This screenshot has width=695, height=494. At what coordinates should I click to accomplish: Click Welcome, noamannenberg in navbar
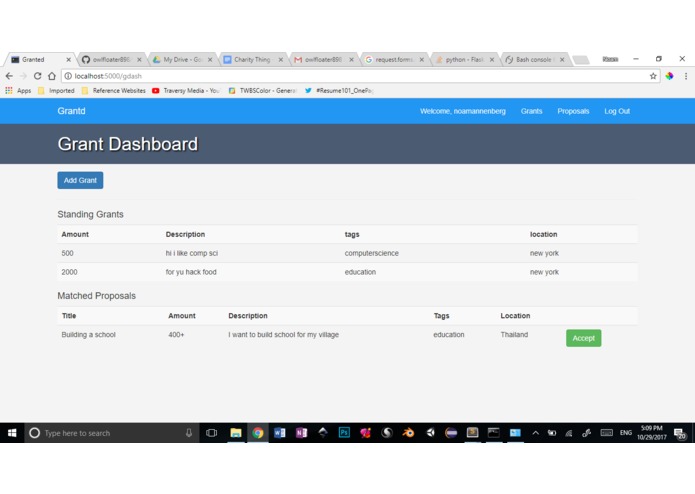point(463,111)
